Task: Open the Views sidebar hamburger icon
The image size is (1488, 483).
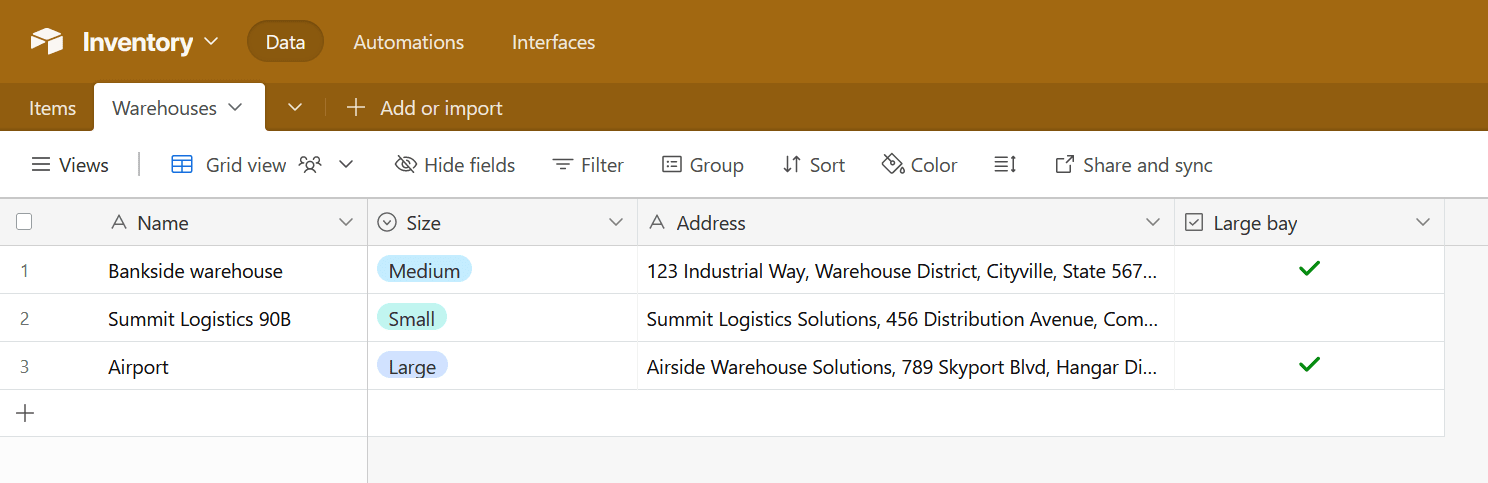Action: [x=41, y=165]
